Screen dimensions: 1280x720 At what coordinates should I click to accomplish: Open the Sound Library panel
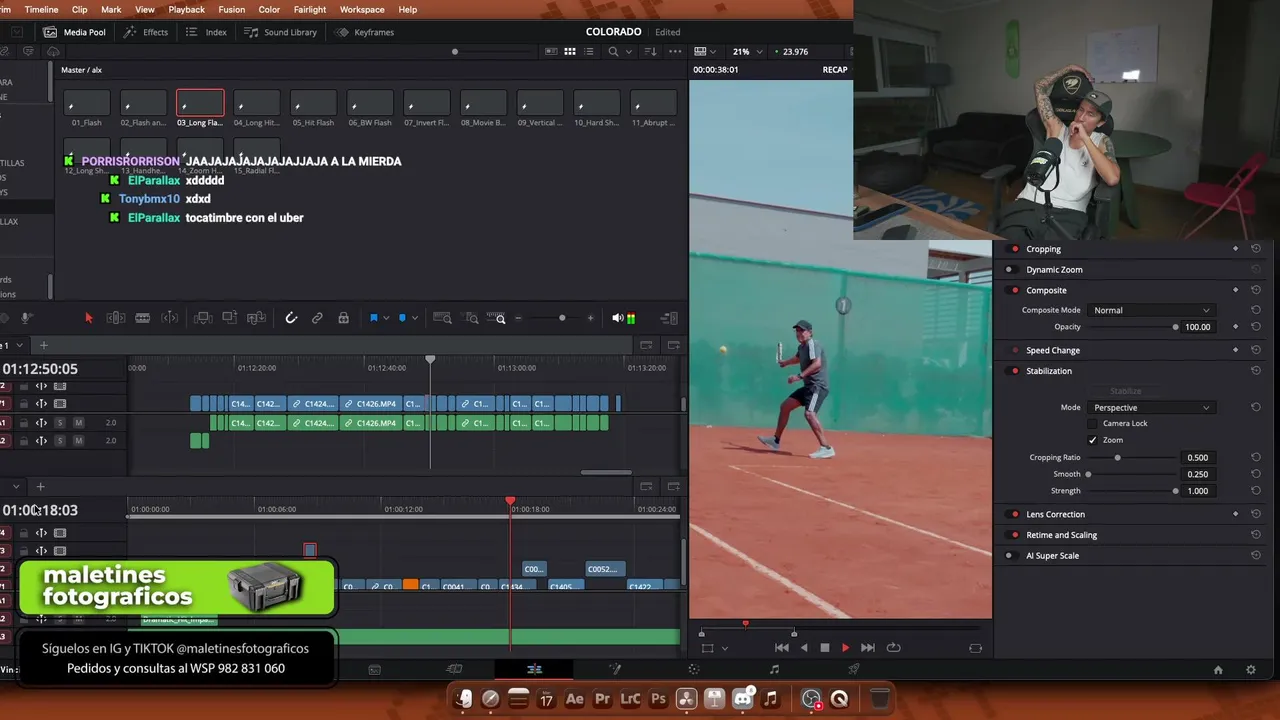280,32
